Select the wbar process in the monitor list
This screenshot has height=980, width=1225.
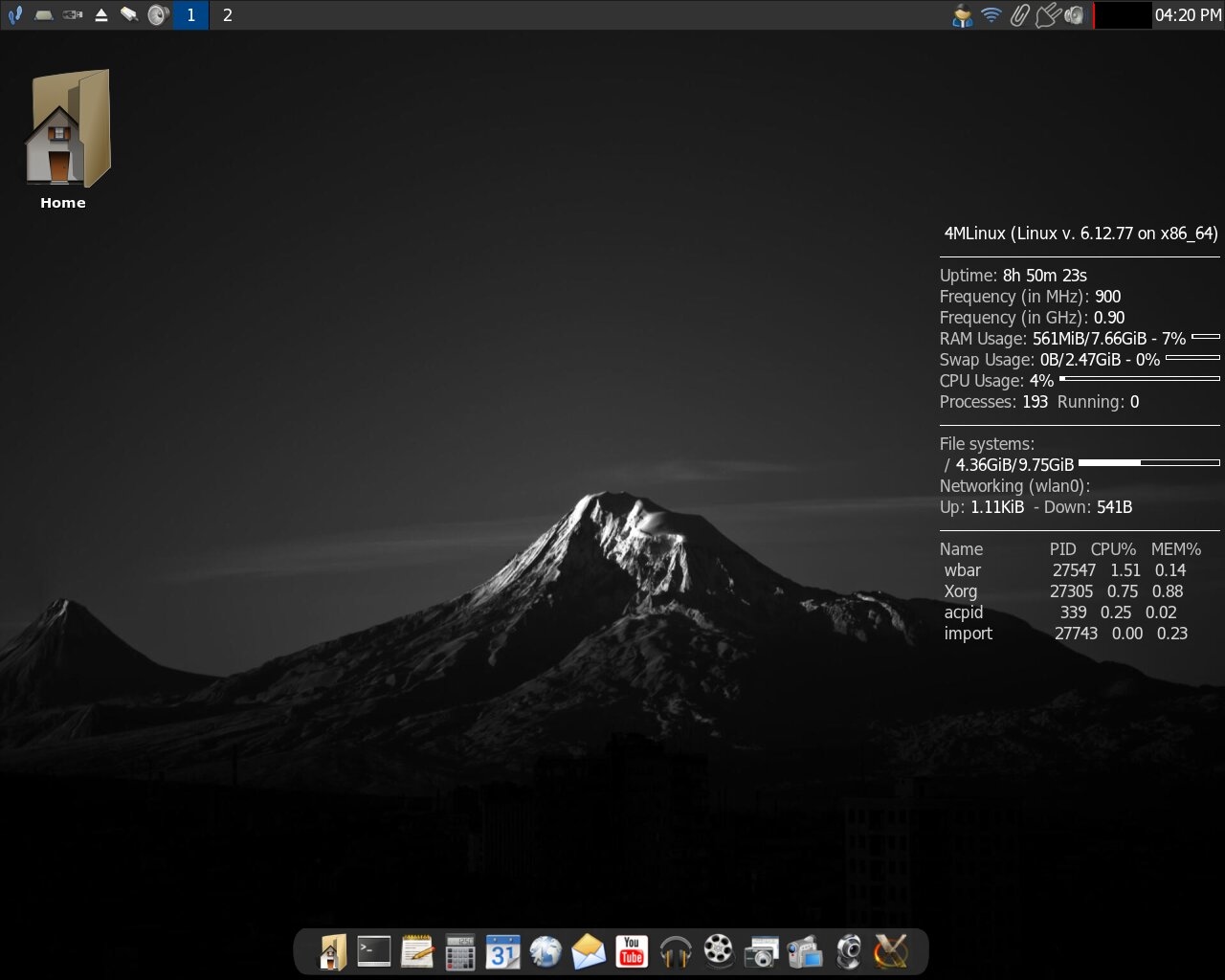[963, 569]
